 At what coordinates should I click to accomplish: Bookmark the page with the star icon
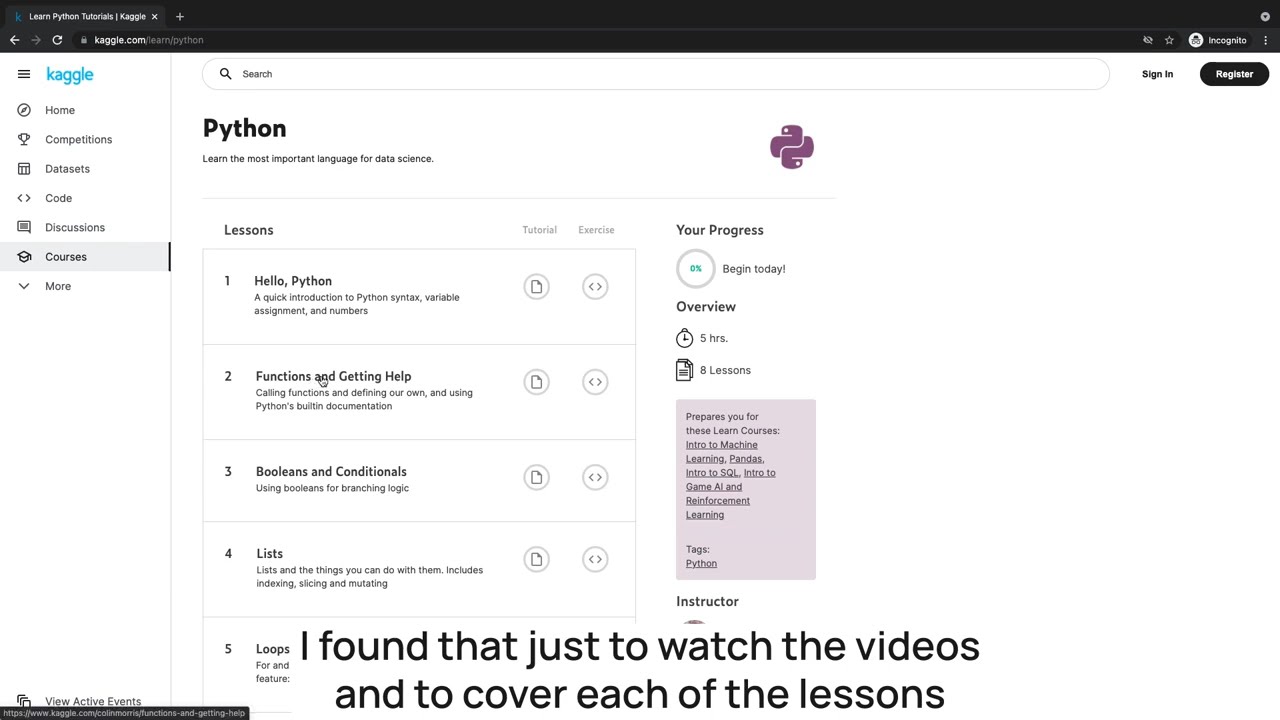coord(1169,40)
